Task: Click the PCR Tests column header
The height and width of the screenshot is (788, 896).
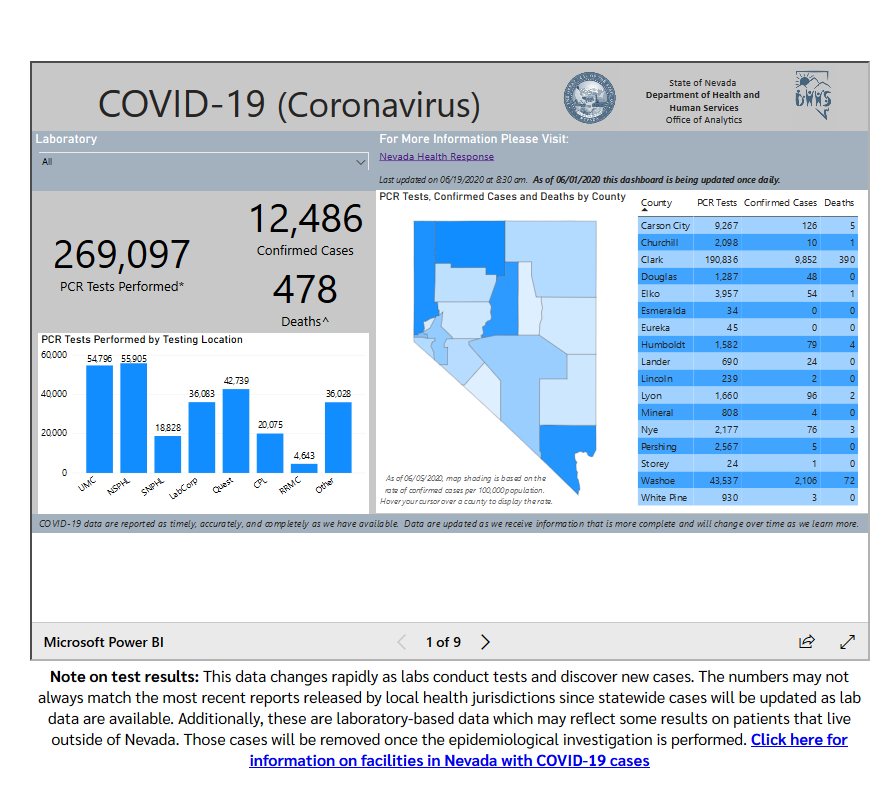Action: tap(716, 203)
